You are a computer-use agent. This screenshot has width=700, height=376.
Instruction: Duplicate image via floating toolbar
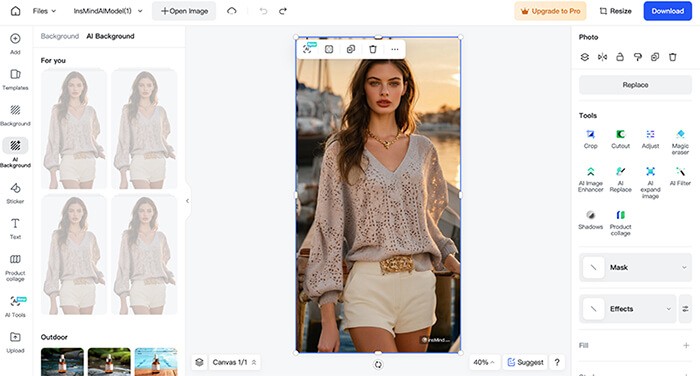coord(351,49)
